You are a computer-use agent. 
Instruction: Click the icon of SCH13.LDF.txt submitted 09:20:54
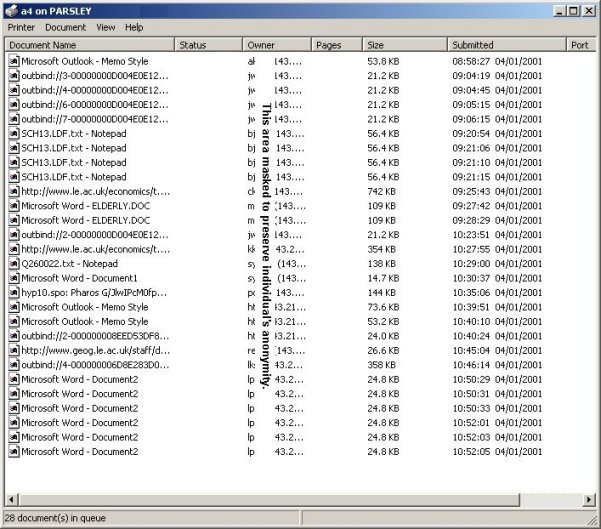click(x=14, y=134)
